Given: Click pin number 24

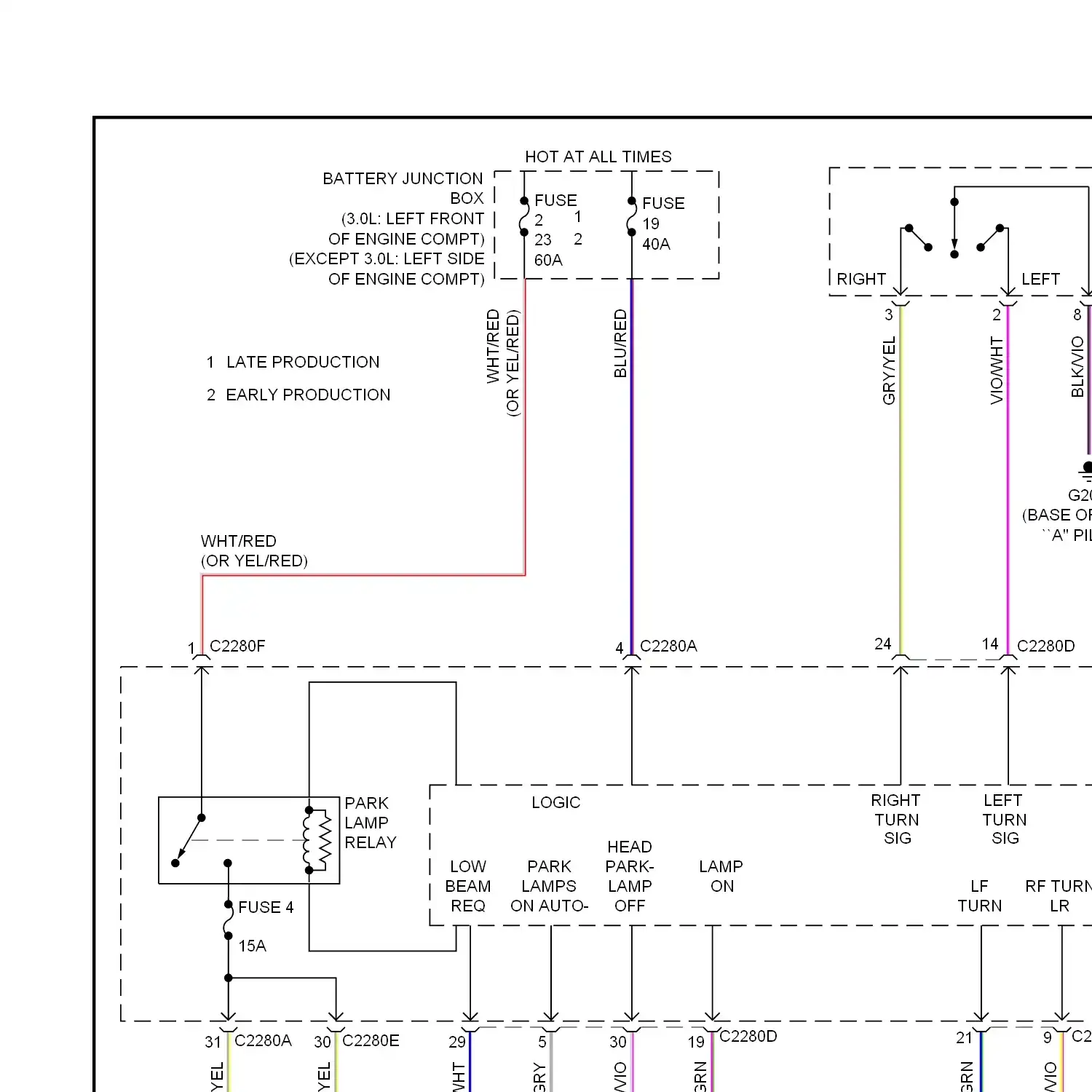Looking at the screenshot, I should pyautogui.click(x=883, y=644).
